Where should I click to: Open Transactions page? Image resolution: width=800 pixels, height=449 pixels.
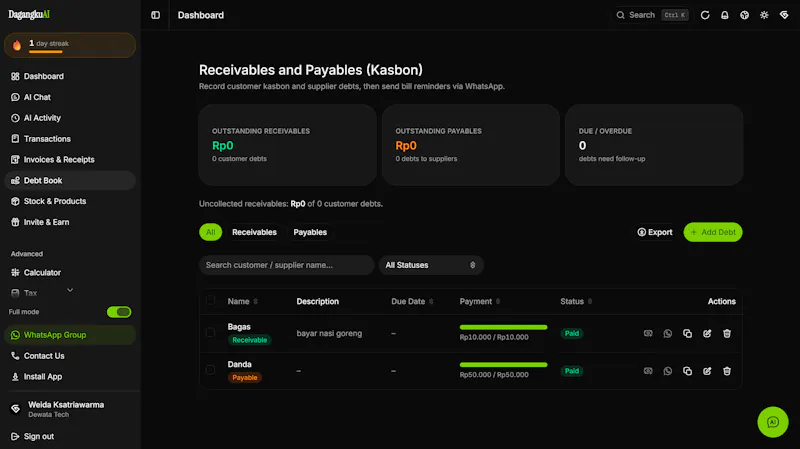tap(70, 139)
